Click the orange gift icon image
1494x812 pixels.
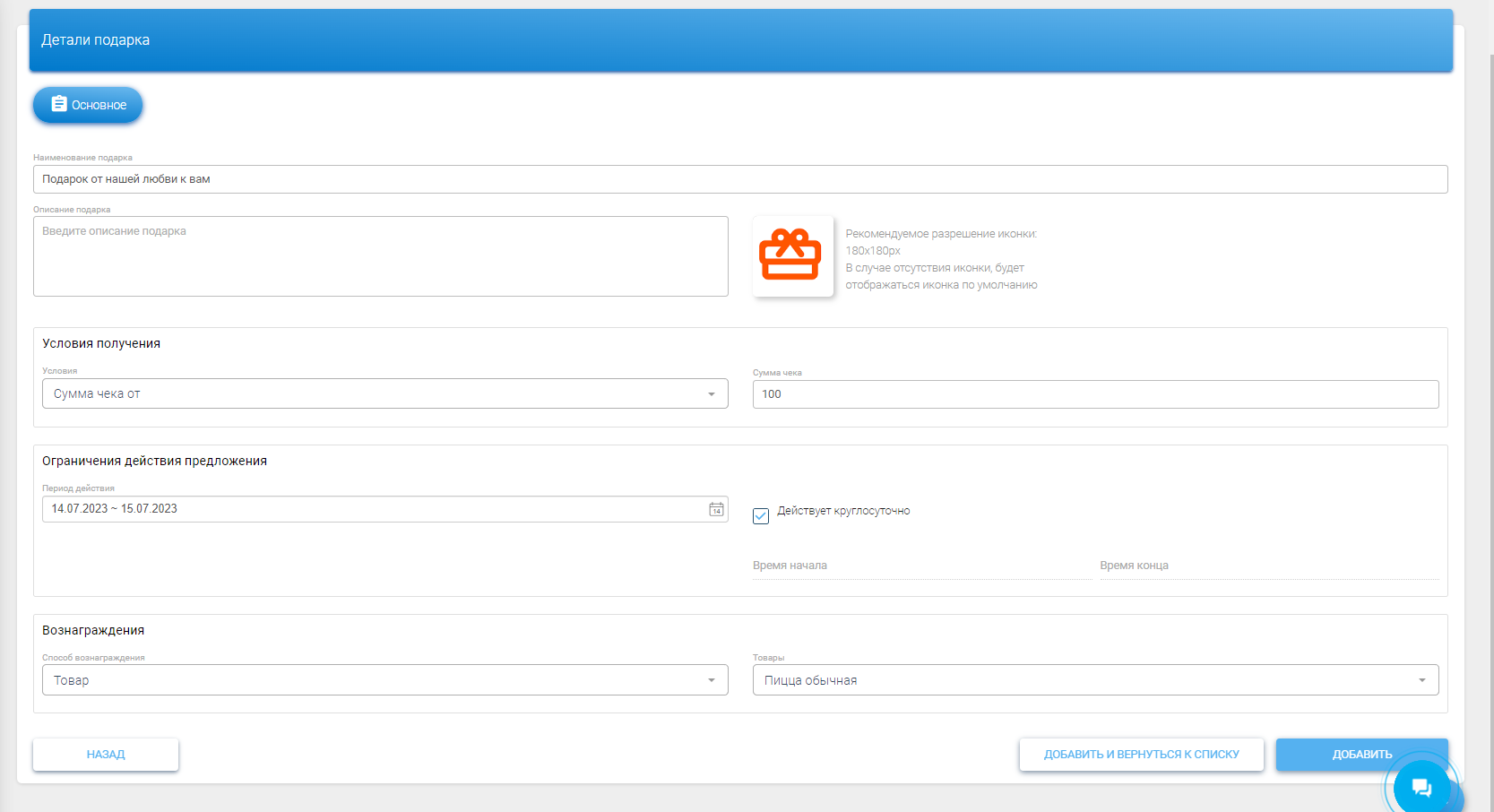pos(791,256)
